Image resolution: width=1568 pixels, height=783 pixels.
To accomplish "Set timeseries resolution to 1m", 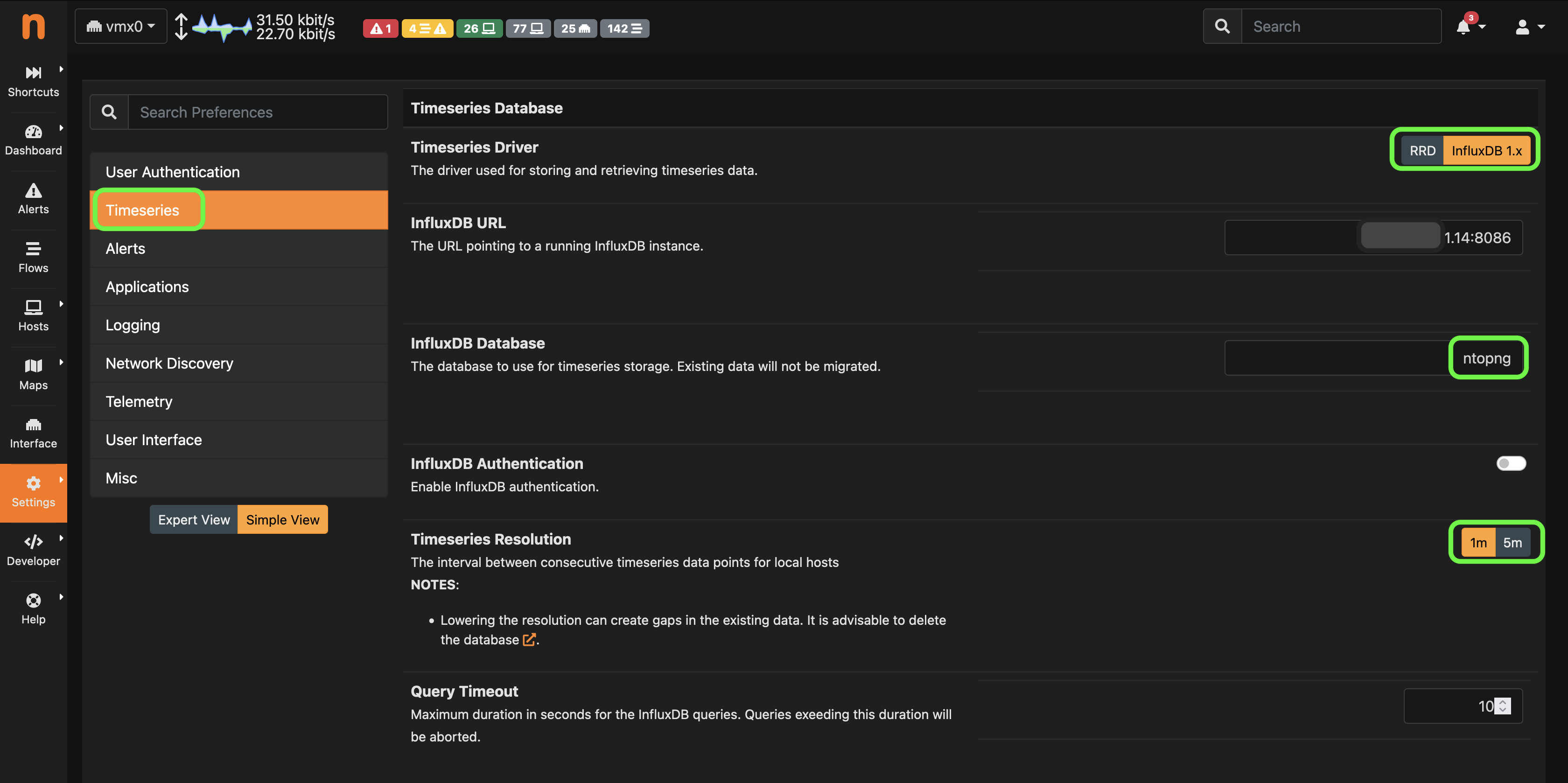I will point(1478,543).
